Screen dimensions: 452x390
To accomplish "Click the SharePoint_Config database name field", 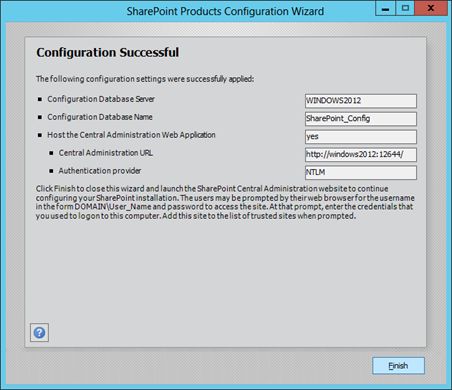I will 361,119.
